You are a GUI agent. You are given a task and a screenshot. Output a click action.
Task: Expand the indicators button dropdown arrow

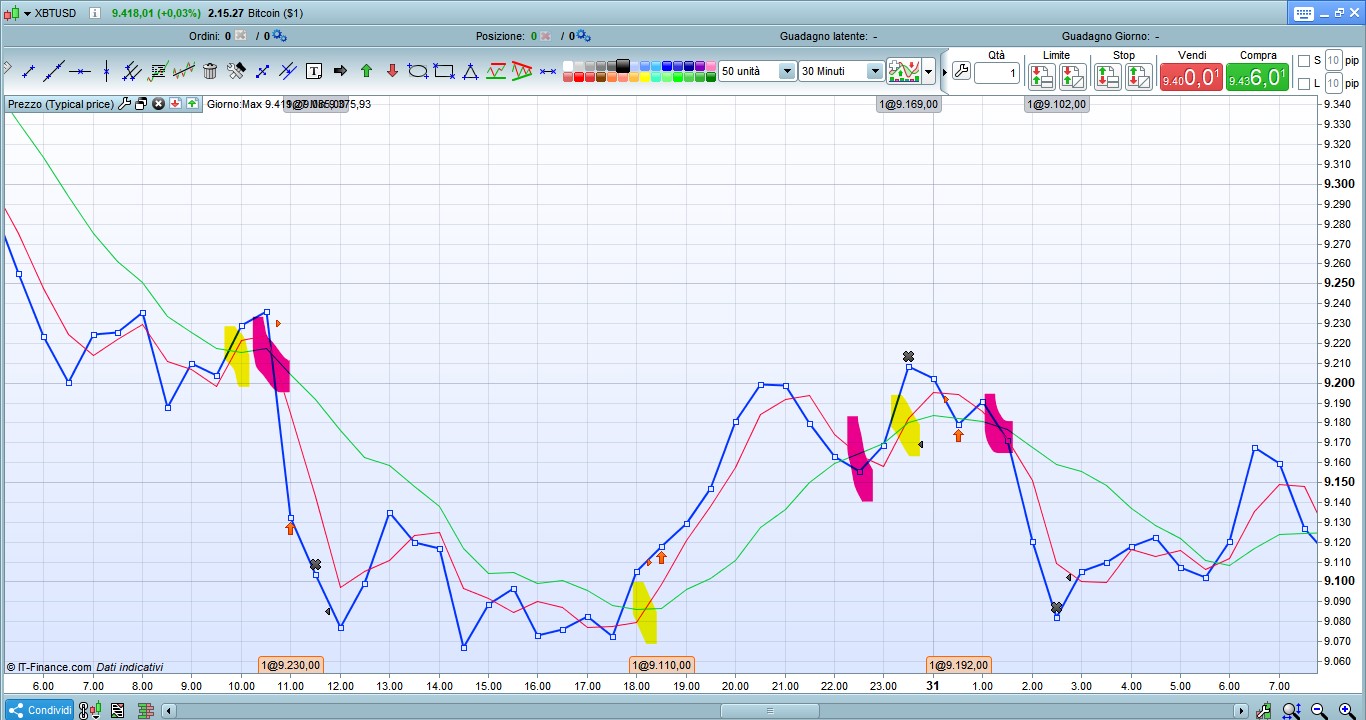point(929,71)
